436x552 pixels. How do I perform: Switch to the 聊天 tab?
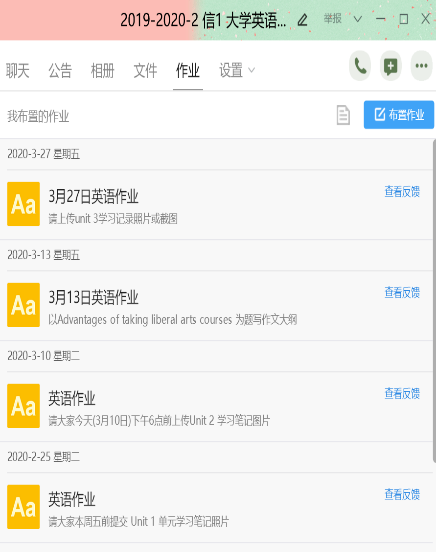click(18, 70)
